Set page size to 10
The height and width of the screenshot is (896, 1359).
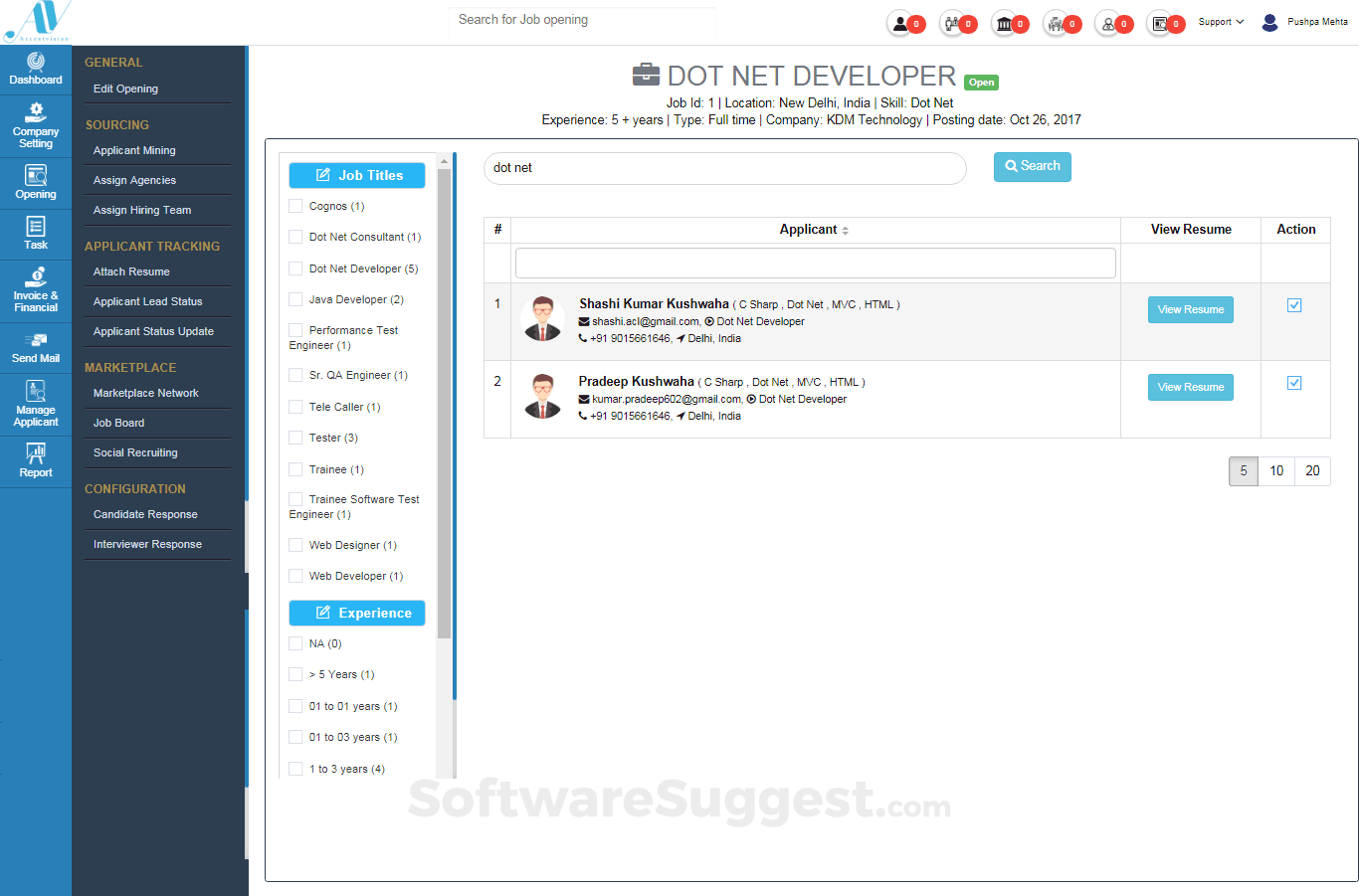pos(1276,471)
